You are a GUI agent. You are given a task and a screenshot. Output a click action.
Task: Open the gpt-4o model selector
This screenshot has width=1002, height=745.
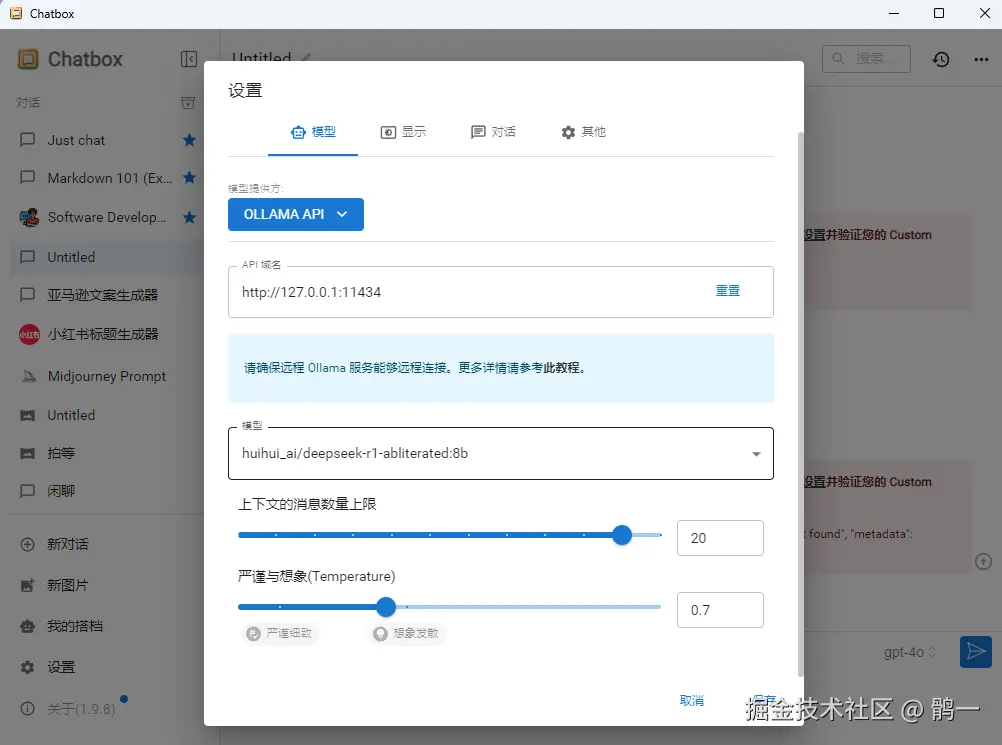(x=909, y=652)
